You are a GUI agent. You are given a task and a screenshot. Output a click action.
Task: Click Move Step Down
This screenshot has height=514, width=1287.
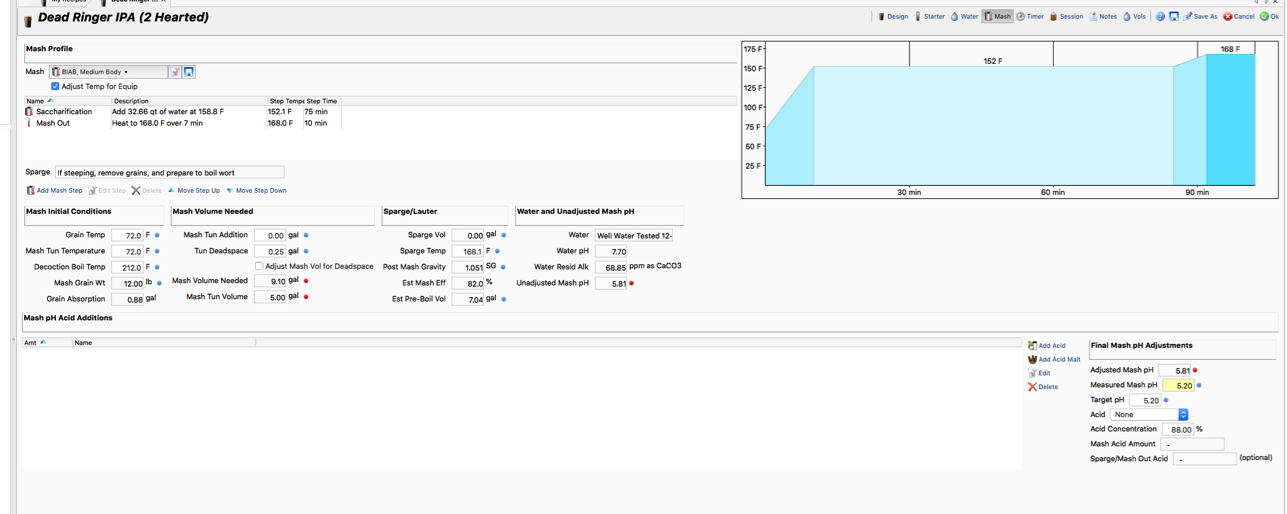tap(257, 190)
